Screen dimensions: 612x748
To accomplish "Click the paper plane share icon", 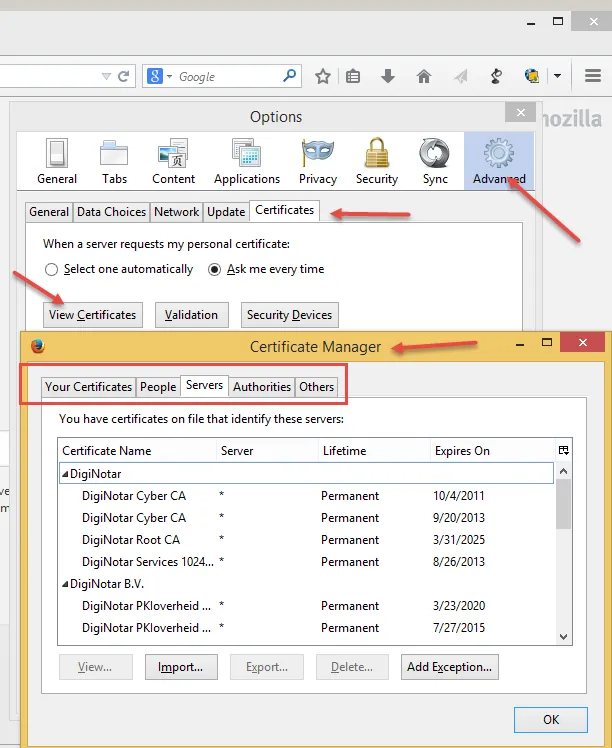I will pyautogui.click(x=461, y=76).
